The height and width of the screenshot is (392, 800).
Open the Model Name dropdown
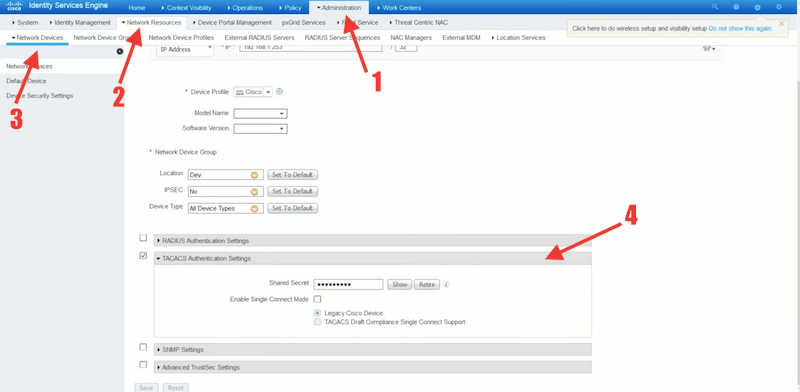point(260,113)
